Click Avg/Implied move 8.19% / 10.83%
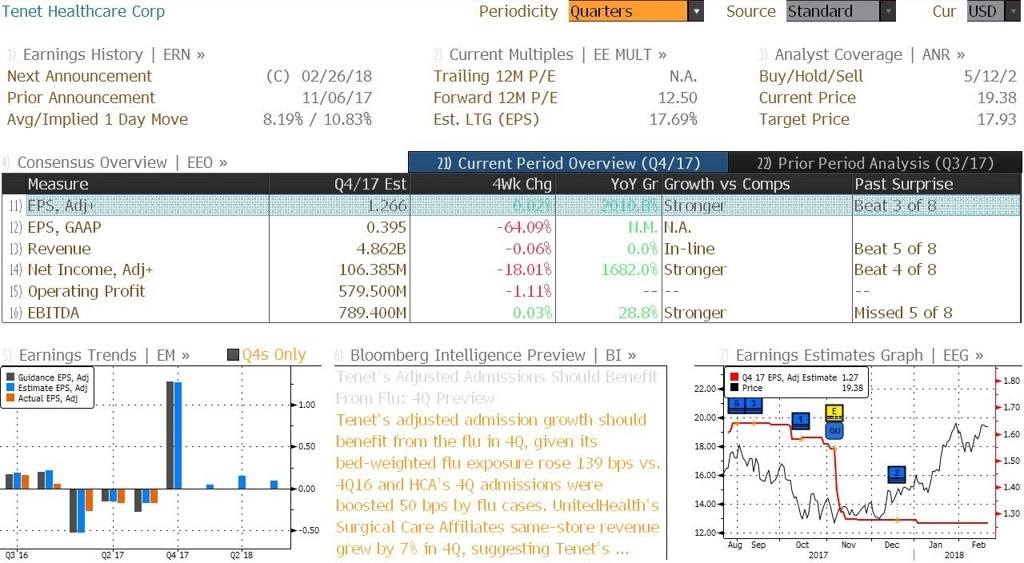Image resolution: width=1024 pixels, height=563 pixels. 317,119
